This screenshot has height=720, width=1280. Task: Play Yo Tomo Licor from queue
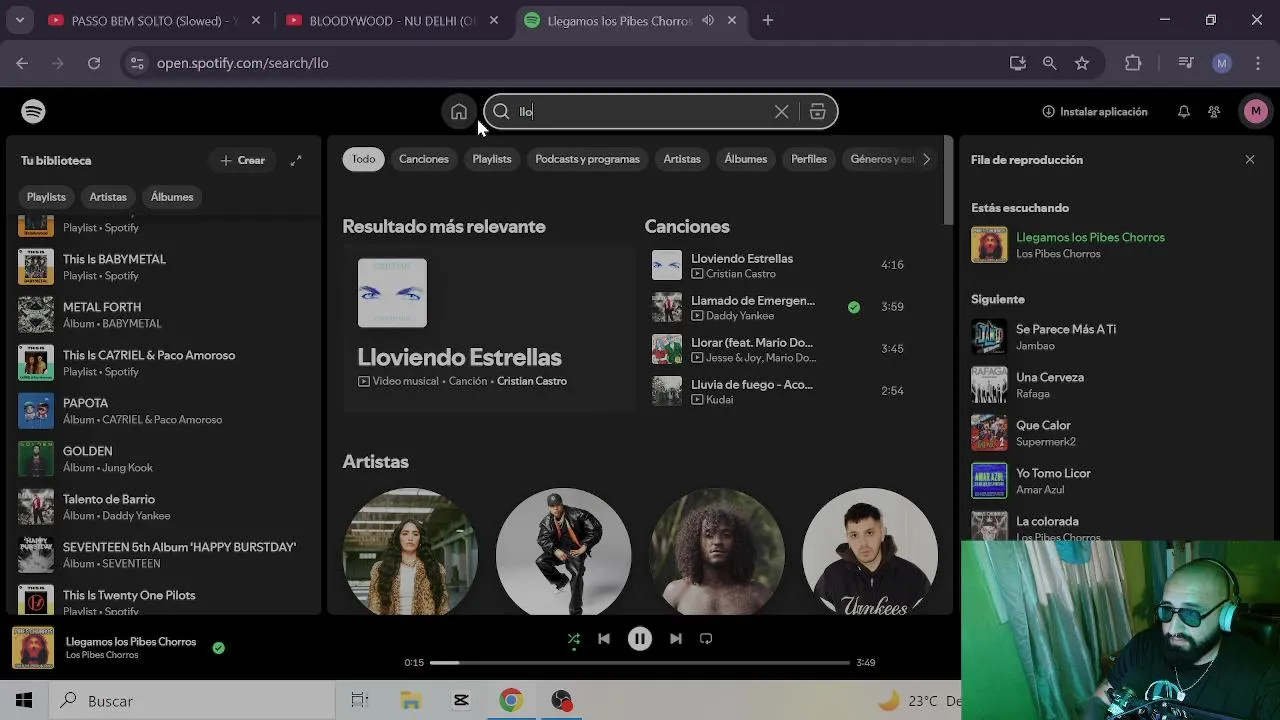[1116, 481]
